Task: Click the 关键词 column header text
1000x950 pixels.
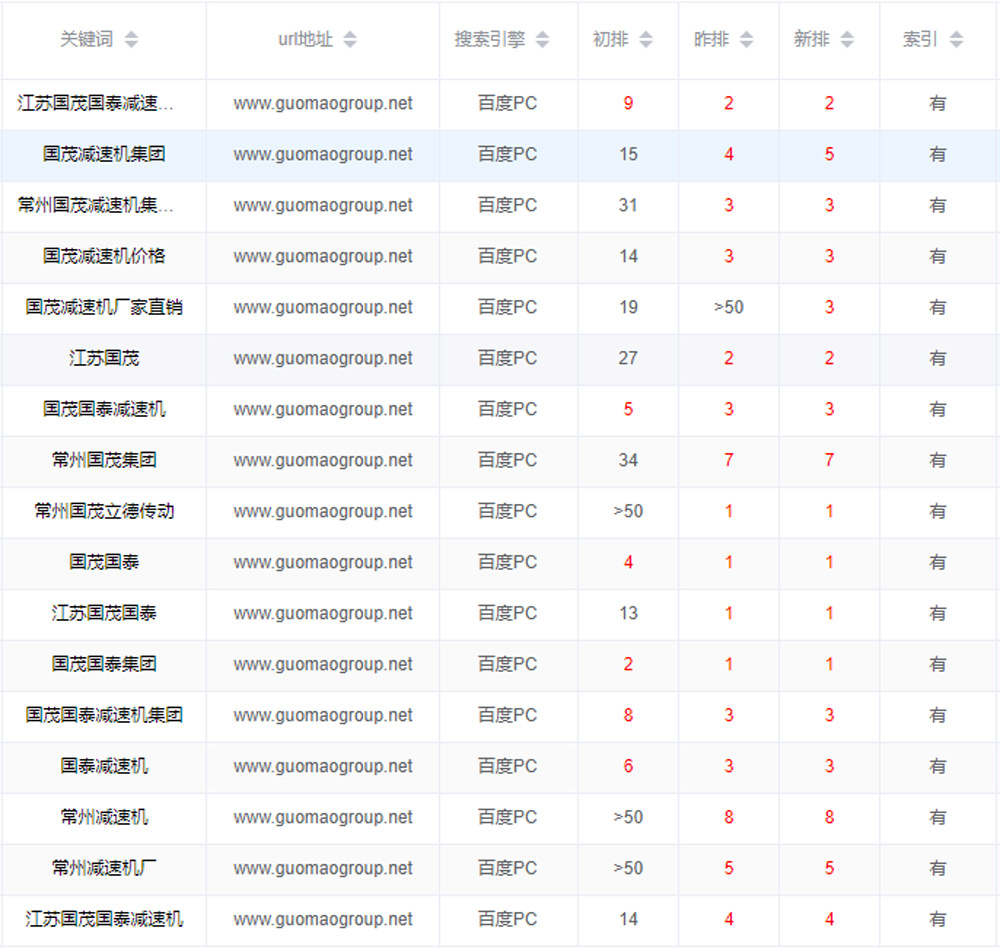Action: [x=87, y=40]
